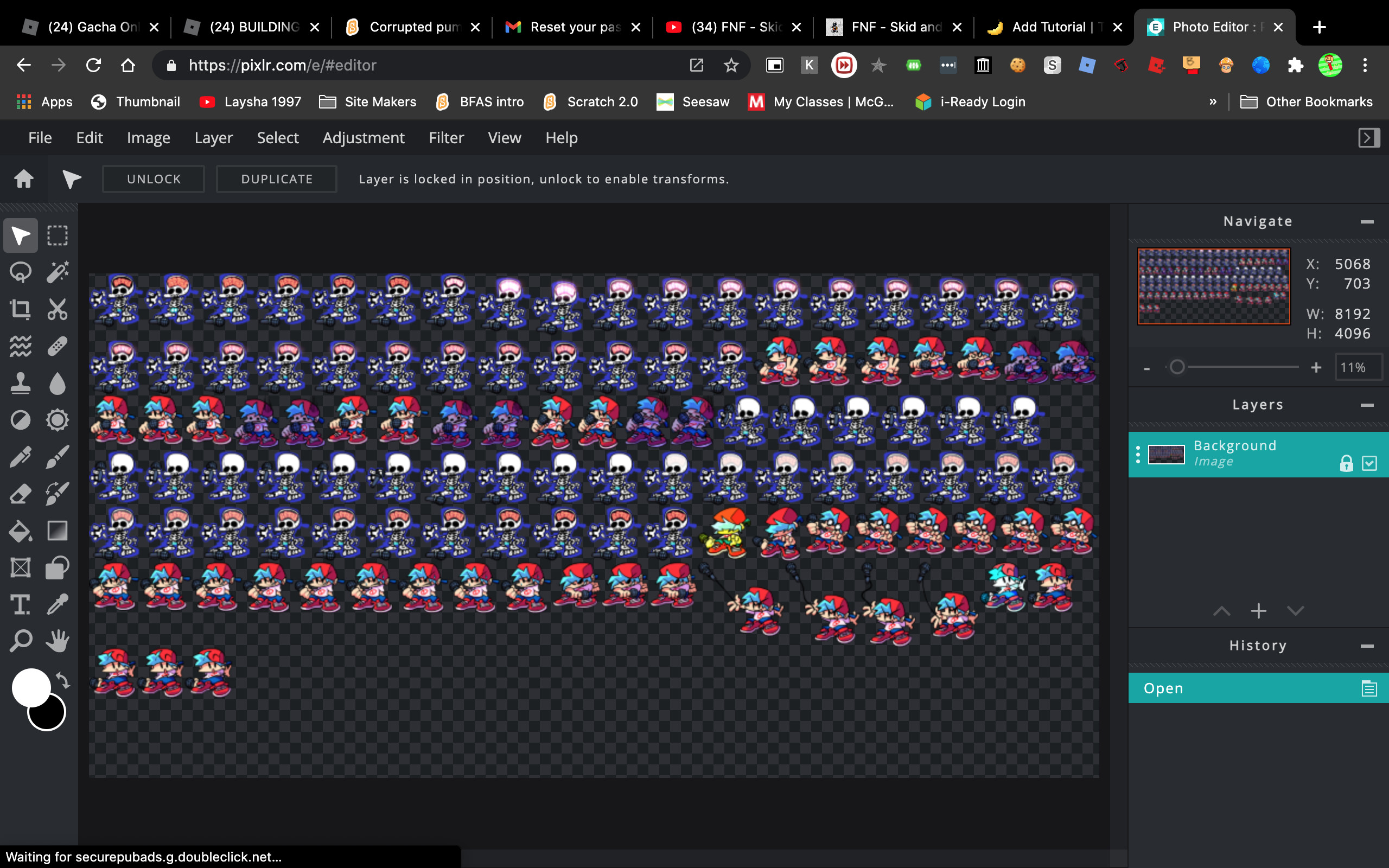Open the File menu

coord(40,138)
